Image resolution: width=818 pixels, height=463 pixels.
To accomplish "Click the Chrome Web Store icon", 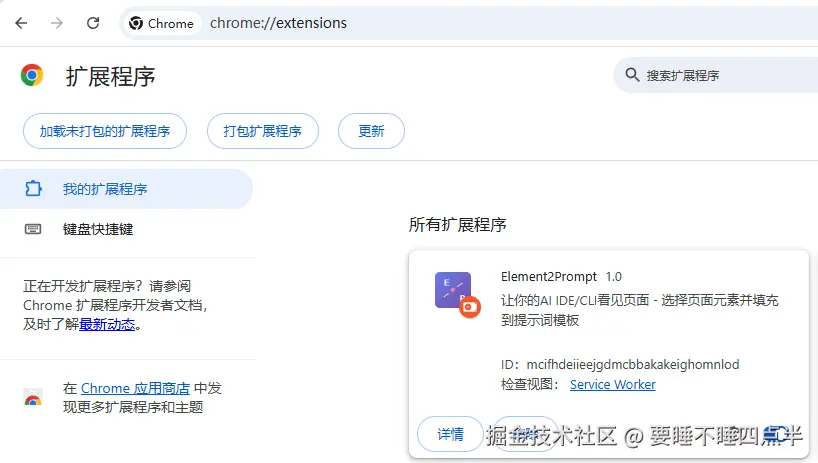I will tap(33, 398).
